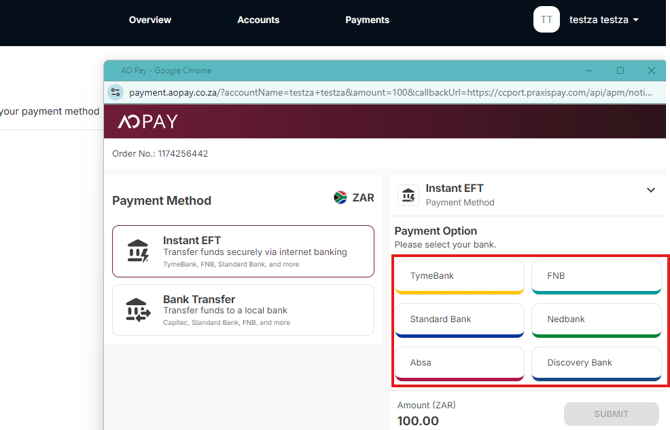
Task: Open the Overview page
Action: [150, 20]
